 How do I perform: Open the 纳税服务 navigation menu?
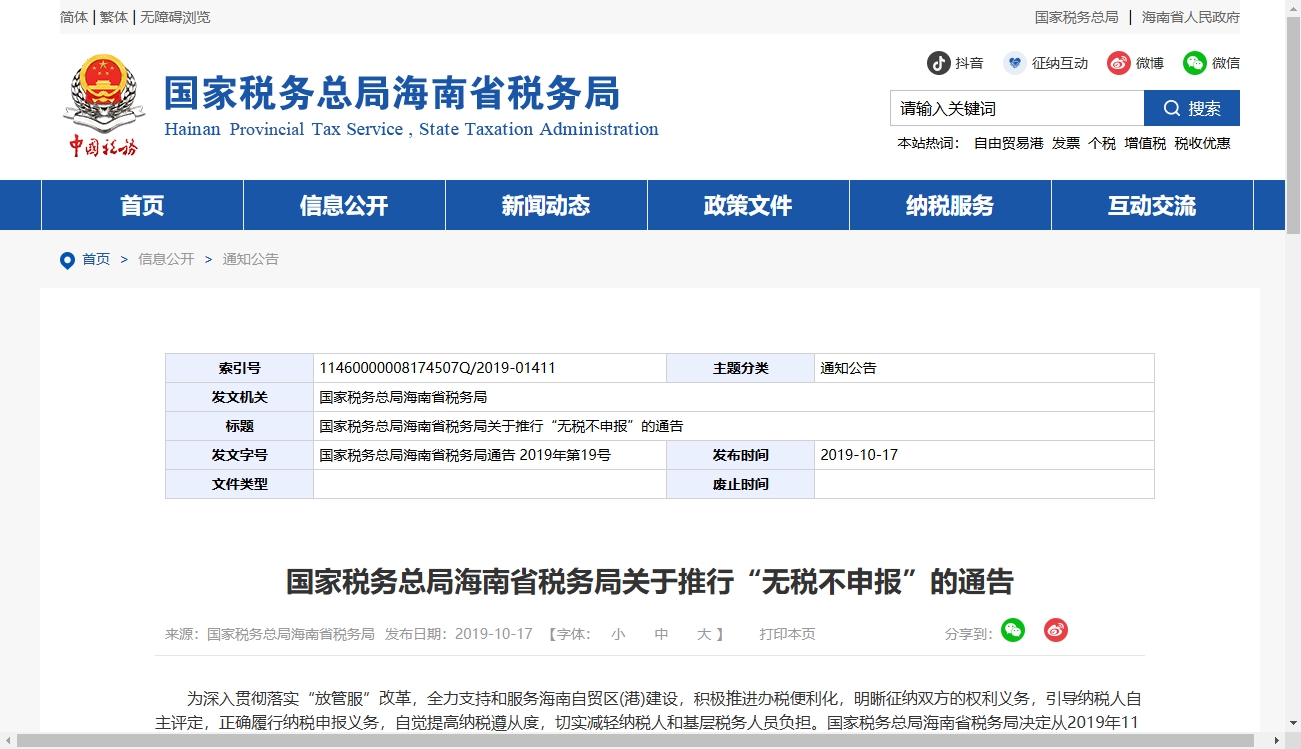pos(950,206)
